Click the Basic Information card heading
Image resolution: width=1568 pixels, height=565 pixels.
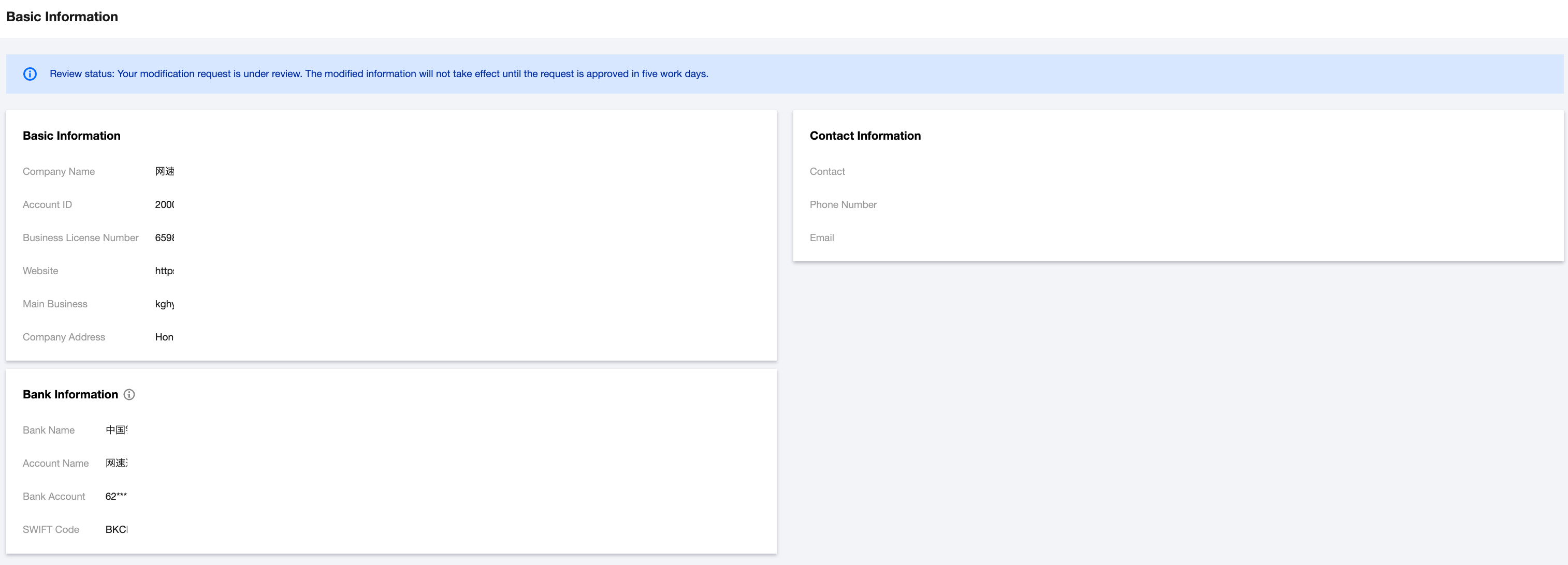tap(71, 136)
